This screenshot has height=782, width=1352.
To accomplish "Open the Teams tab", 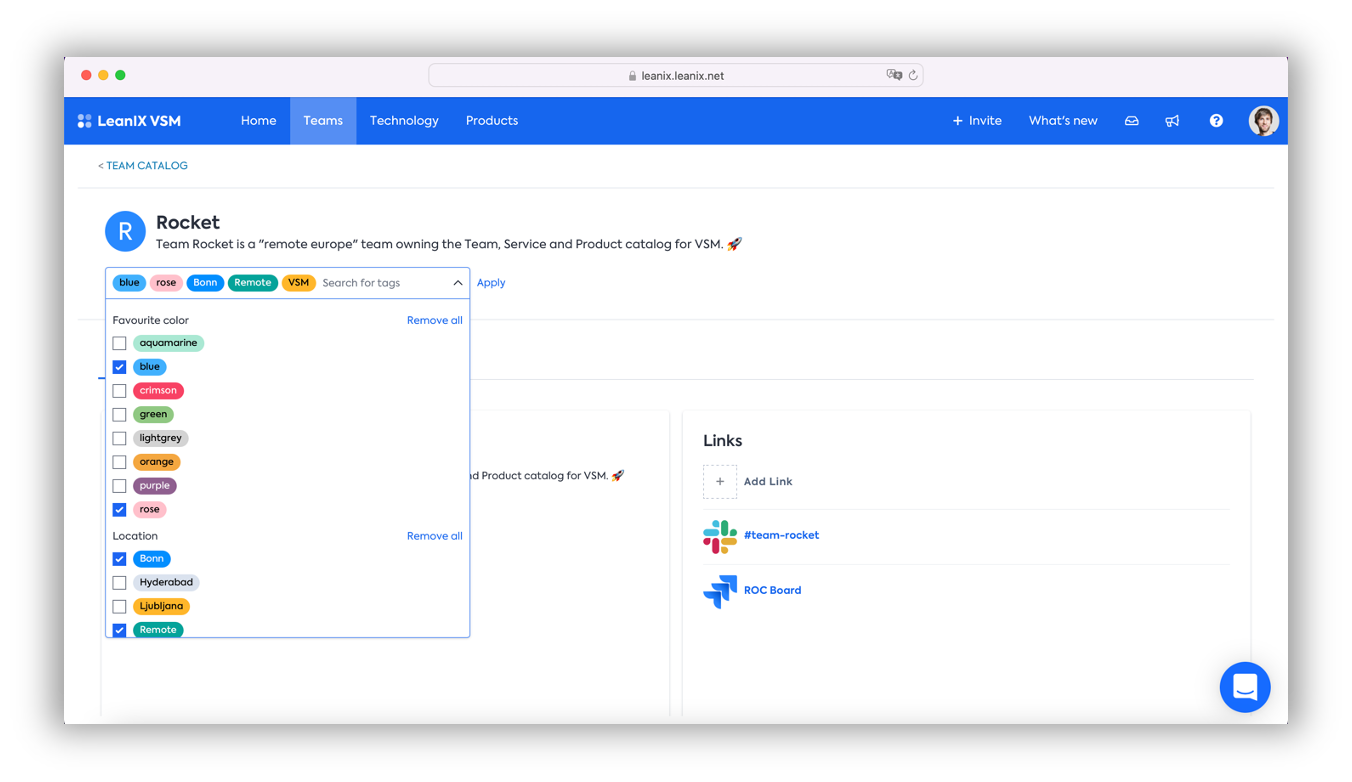I will [x=323, y=121].
